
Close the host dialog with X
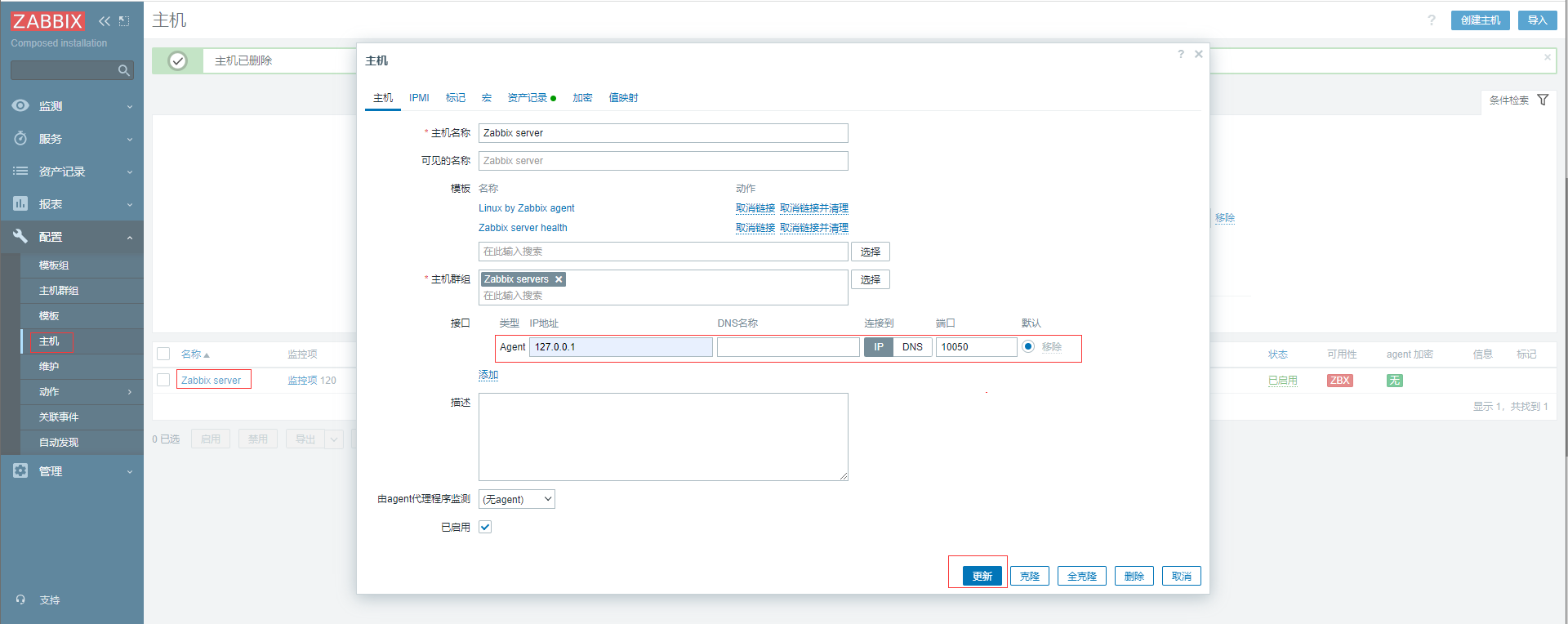[x=1199, y=54]
